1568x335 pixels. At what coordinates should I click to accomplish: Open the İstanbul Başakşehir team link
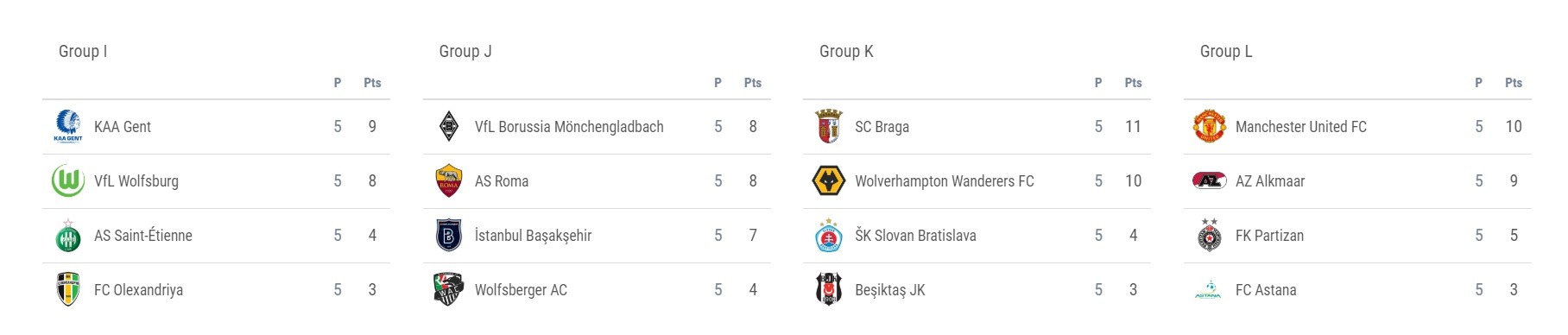click(x=533, y=236)
